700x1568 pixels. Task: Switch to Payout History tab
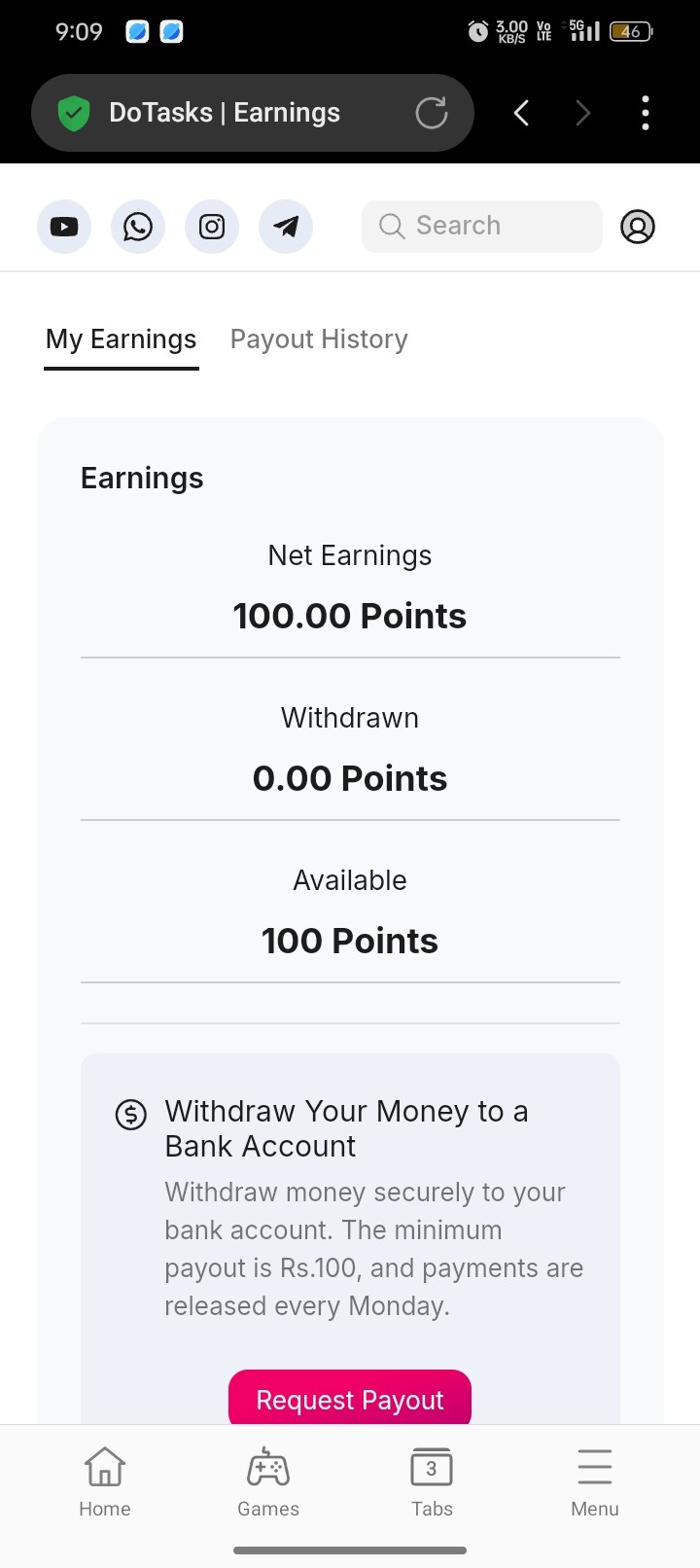point(319,339)
